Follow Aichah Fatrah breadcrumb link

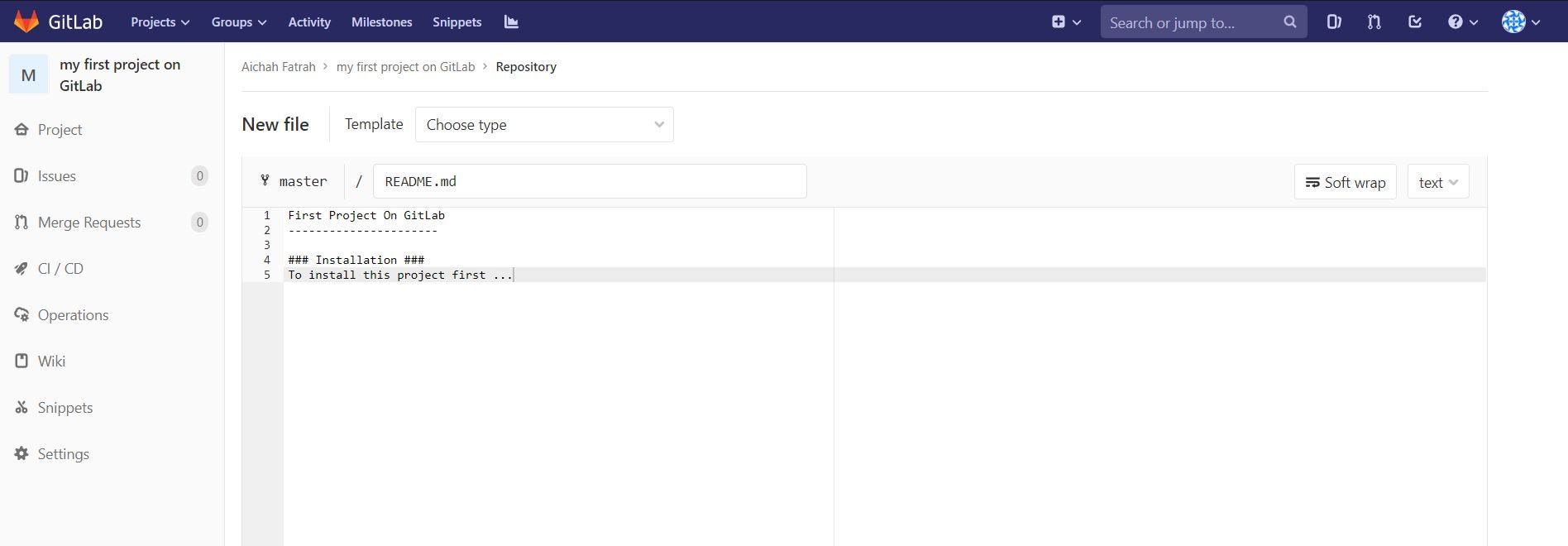click(279, 67)
